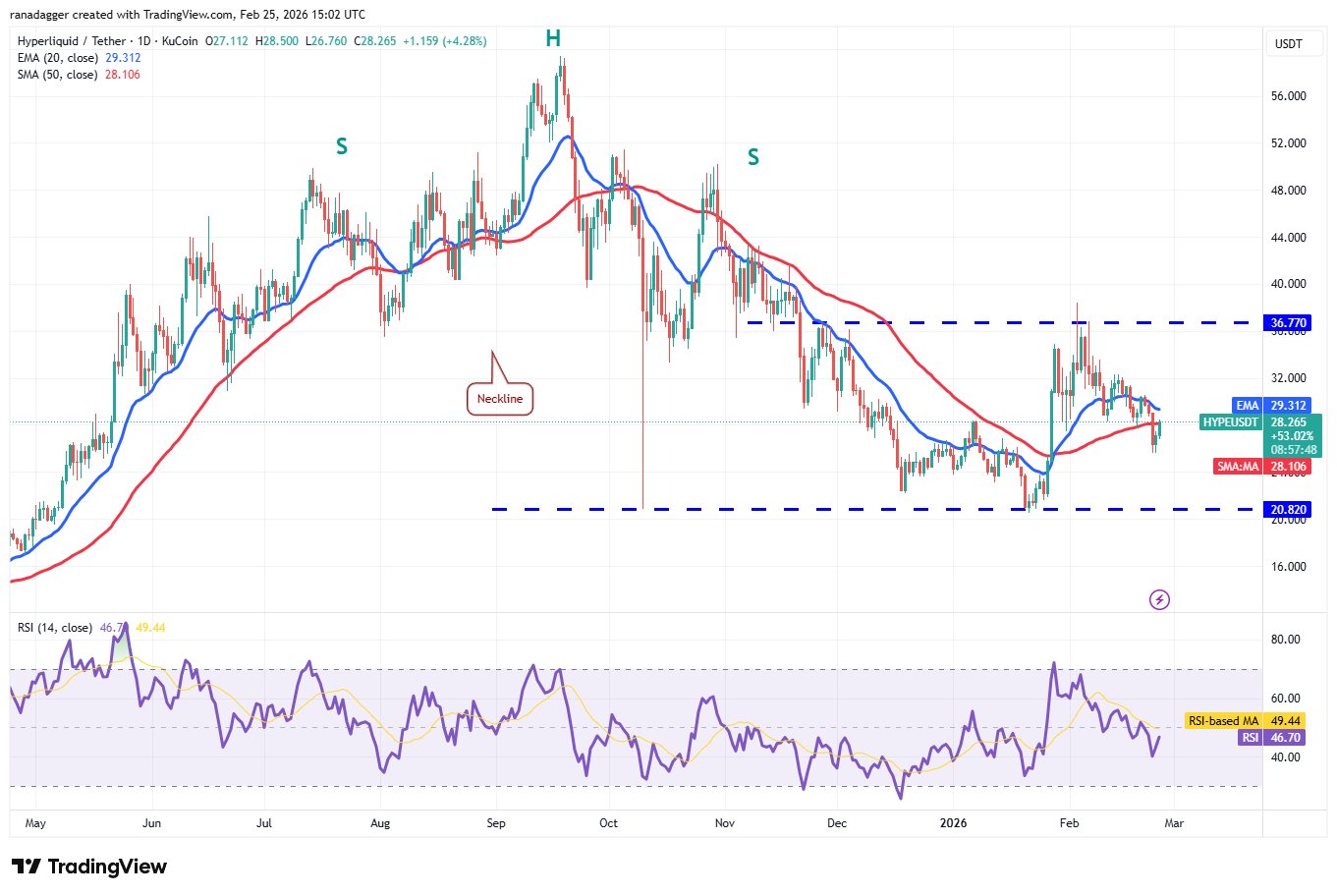Click the purple lightning bolt event icon

1159,599
